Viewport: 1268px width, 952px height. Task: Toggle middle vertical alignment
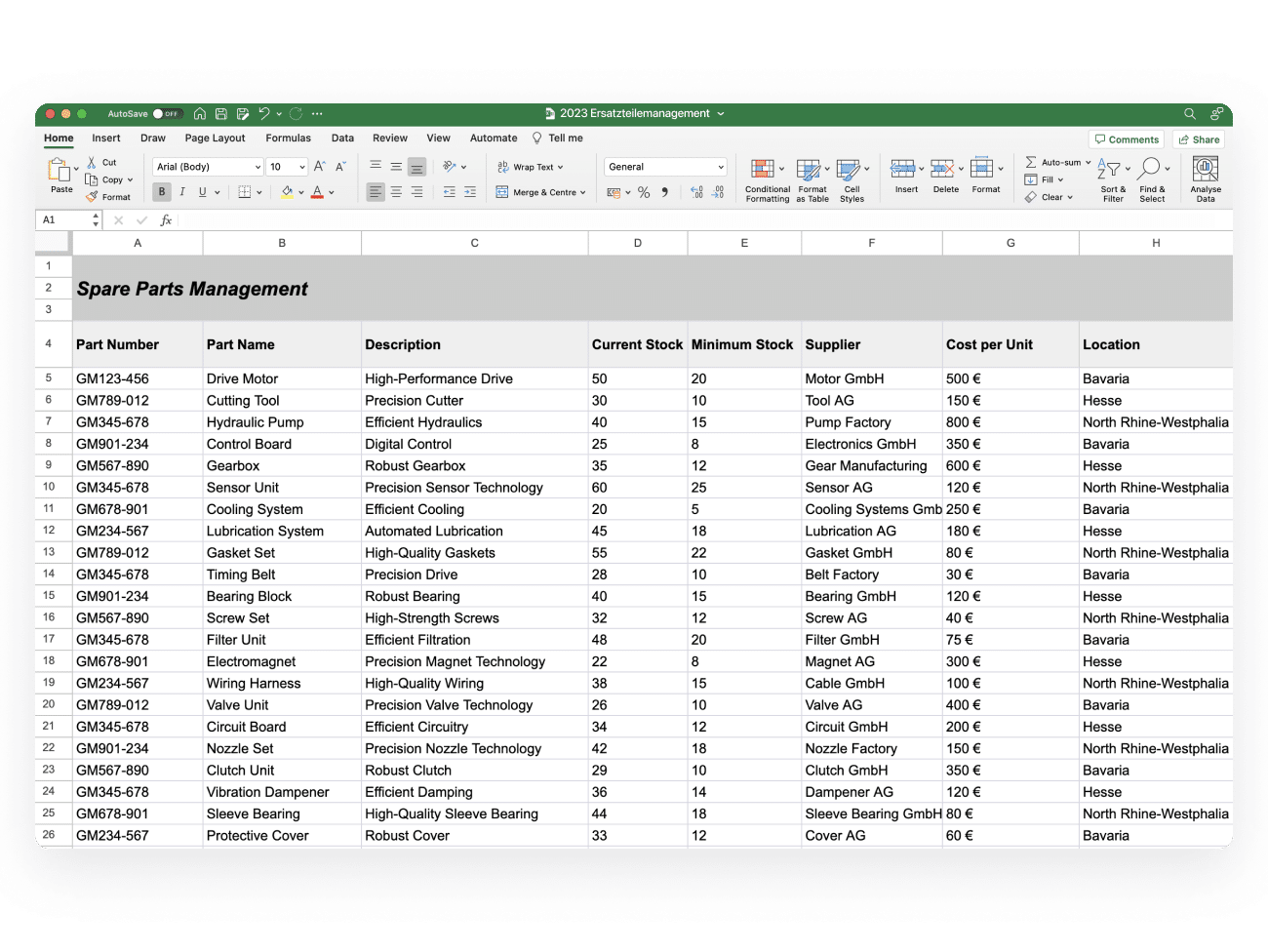click(x=396, y=167)
